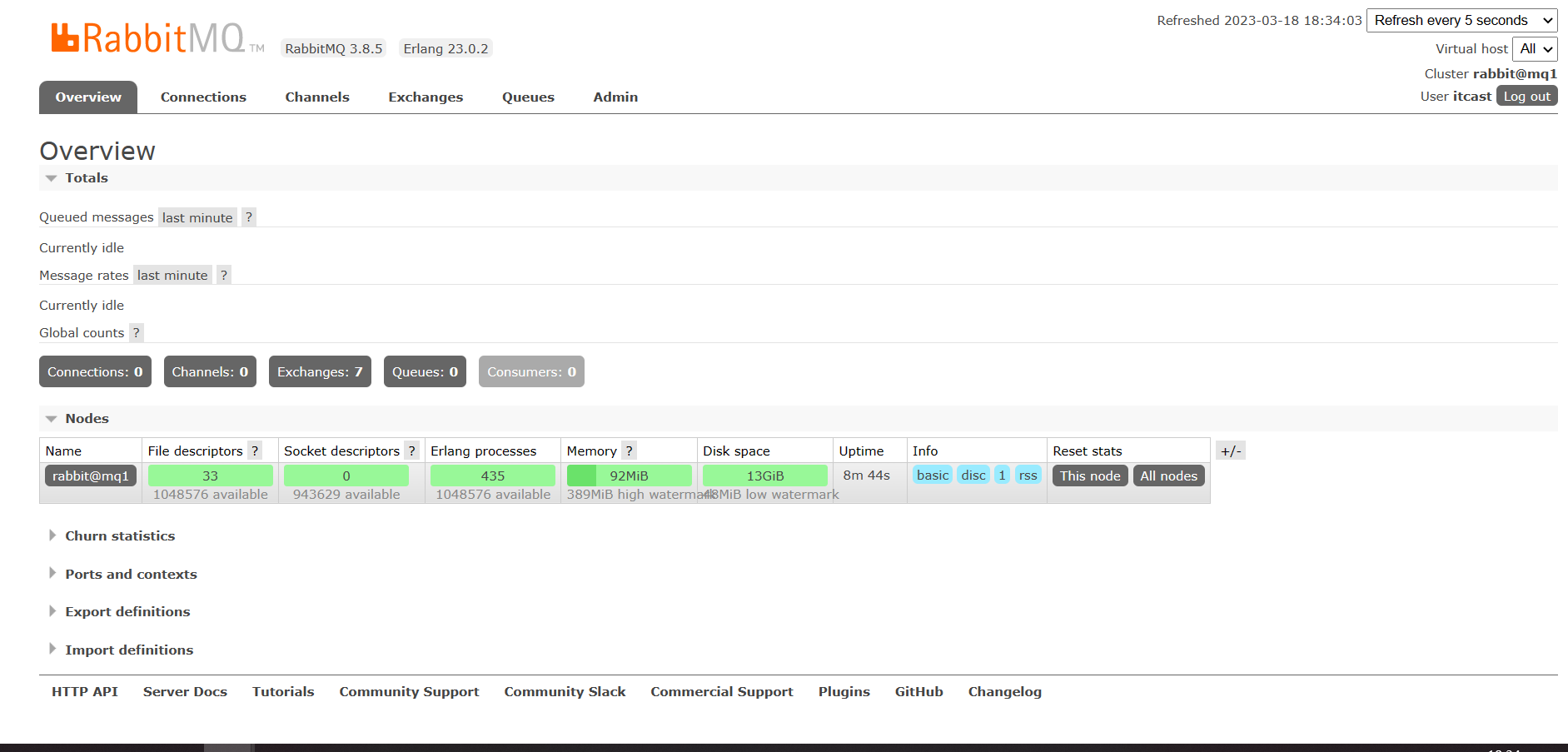The image size is (1568, 752).
Task: Open the Tutorials footer link
Action: point(283,691)
